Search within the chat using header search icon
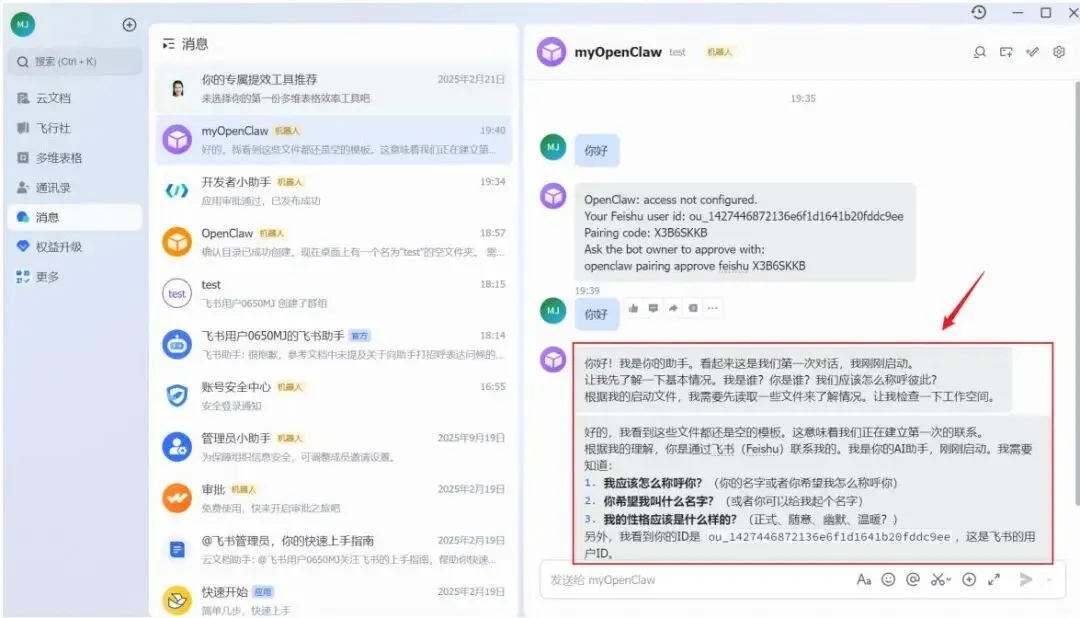The height and width of the screenshot is (618, 1080). click(x=979, y=52)
